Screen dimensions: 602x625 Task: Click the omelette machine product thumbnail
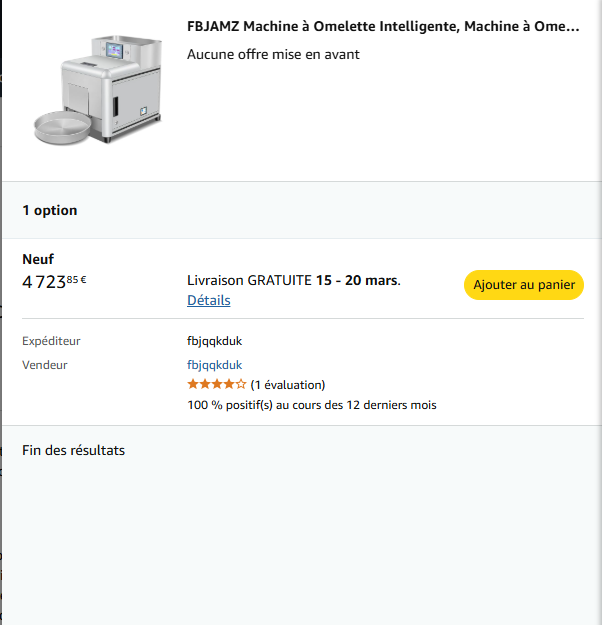point(98,88)
